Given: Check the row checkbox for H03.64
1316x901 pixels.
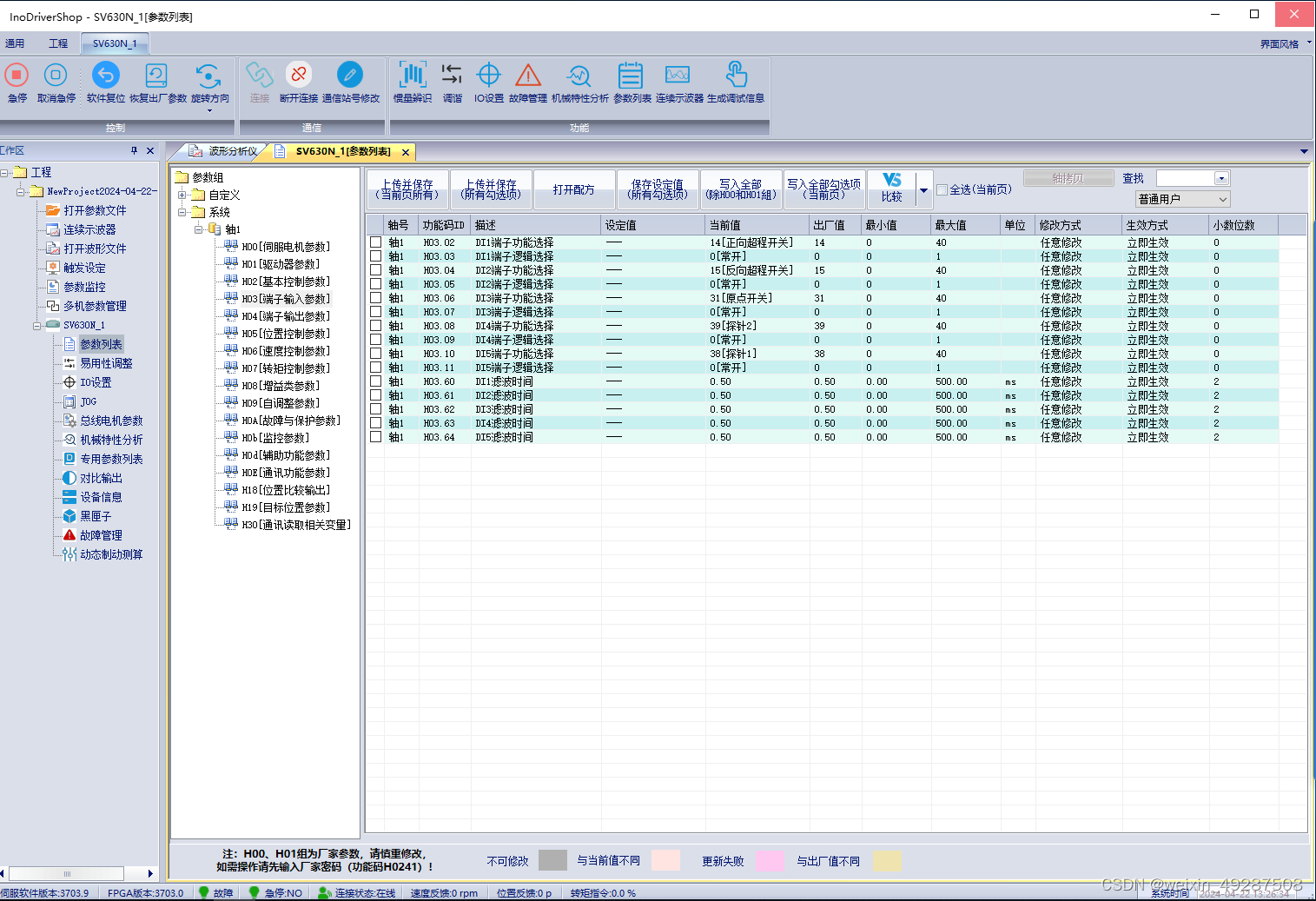Looking at the screenshot, I should click(376, 437).
